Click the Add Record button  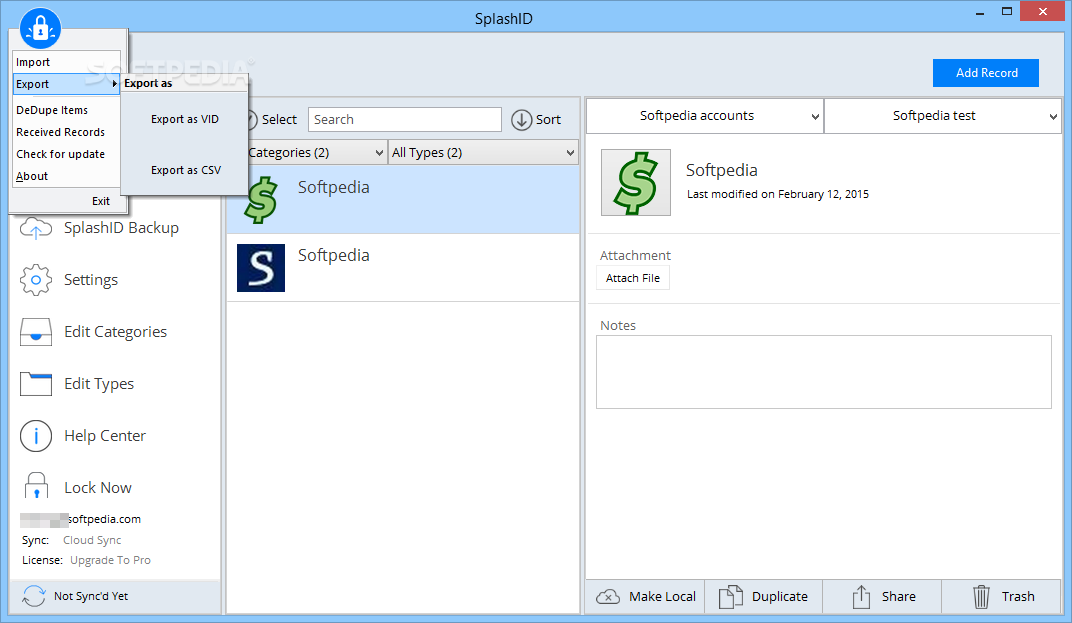[986, 72]
